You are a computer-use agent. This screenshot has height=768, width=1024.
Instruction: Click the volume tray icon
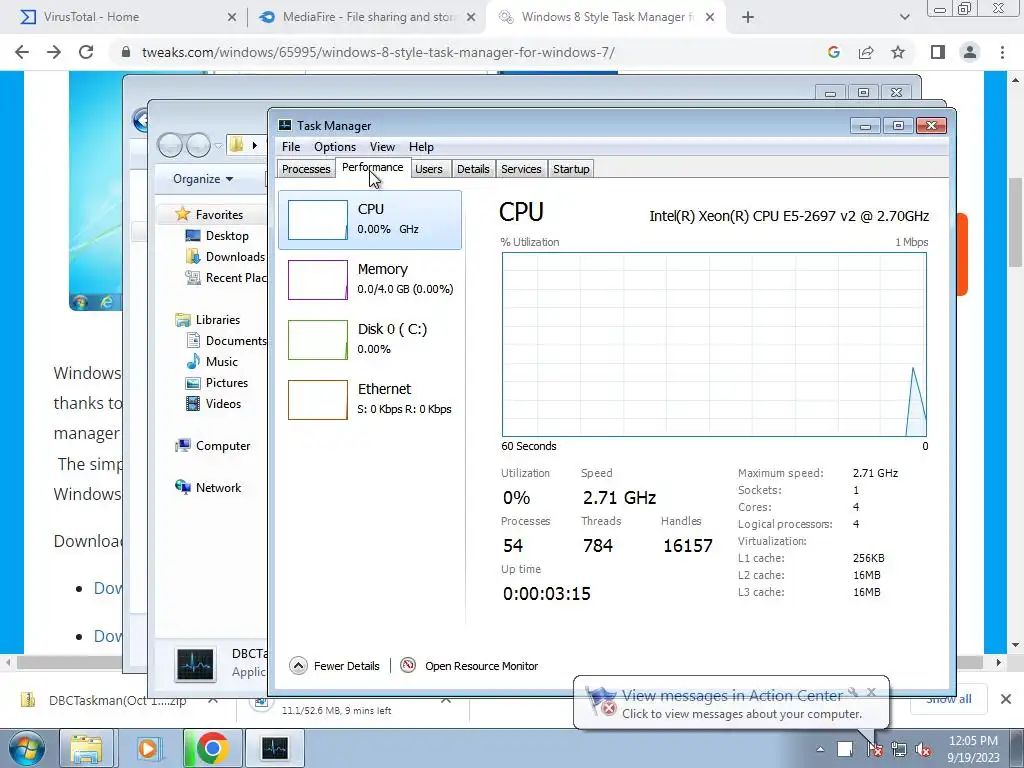(x=923, y=750)
